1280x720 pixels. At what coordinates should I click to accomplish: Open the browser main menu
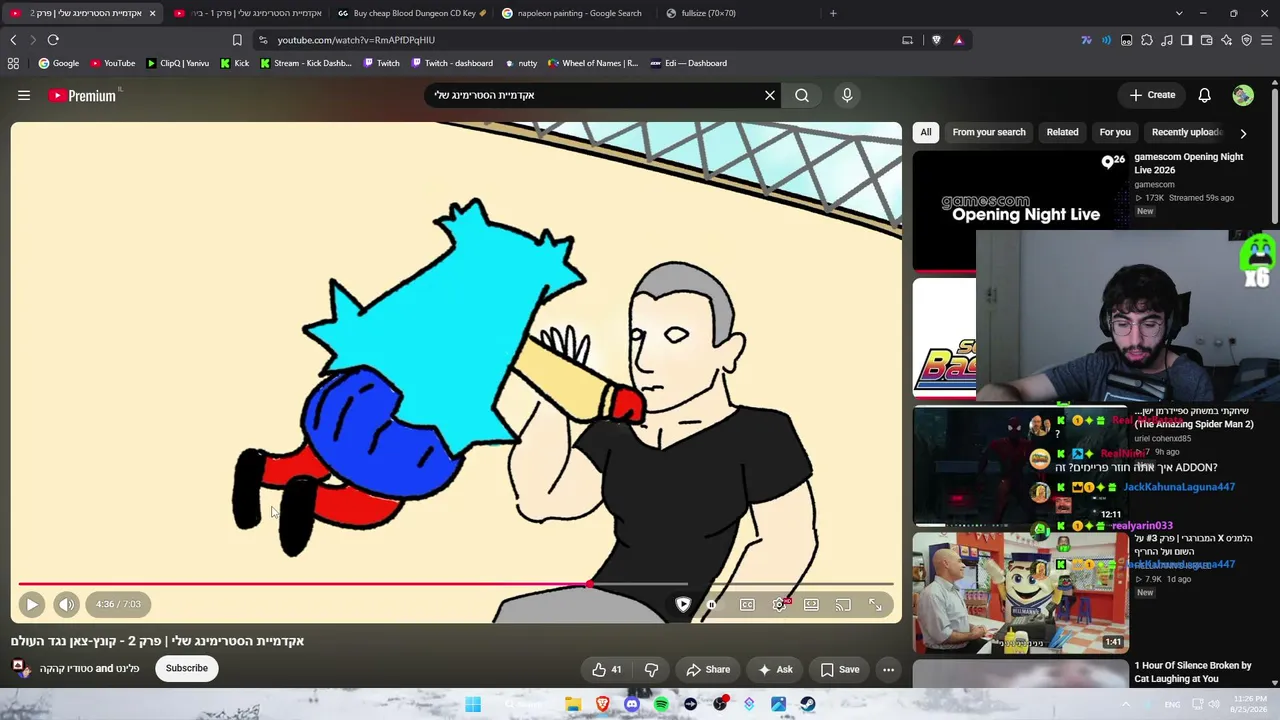[x=1267, y=40]
